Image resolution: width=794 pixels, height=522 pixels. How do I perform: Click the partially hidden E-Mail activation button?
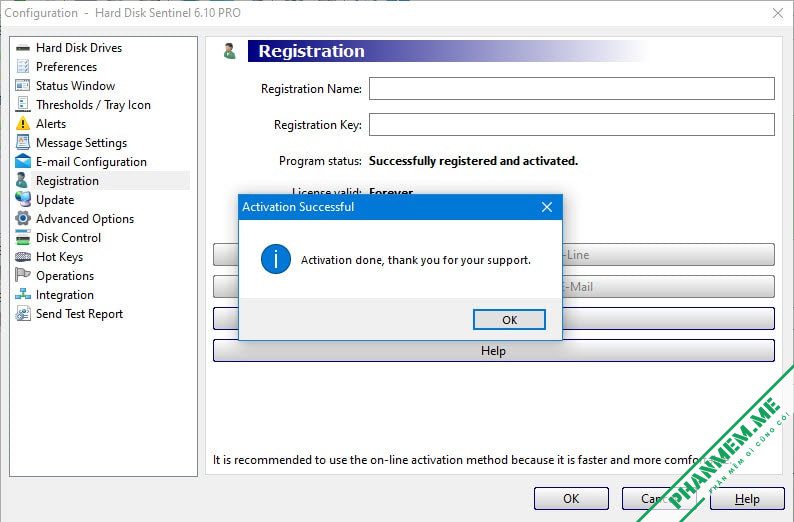(668, 287)
